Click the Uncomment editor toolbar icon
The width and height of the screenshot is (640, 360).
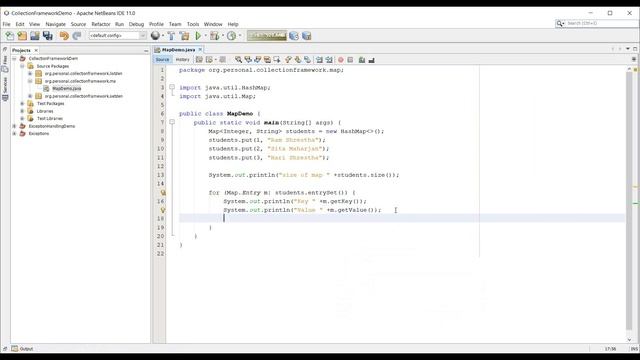coord(371,60)
